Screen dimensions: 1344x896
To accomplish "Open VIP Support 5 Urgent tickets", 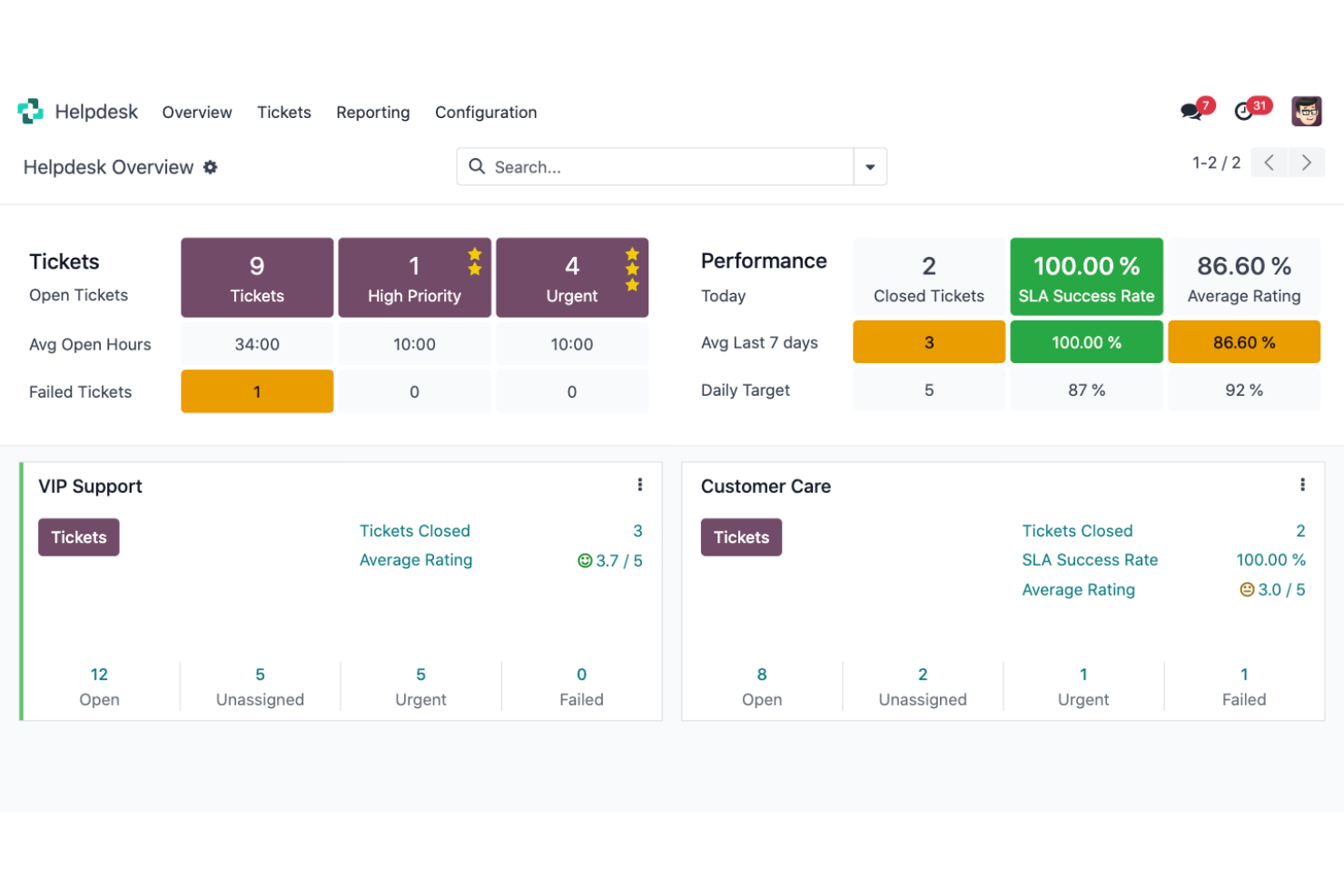I will click(x=420, y=687).
